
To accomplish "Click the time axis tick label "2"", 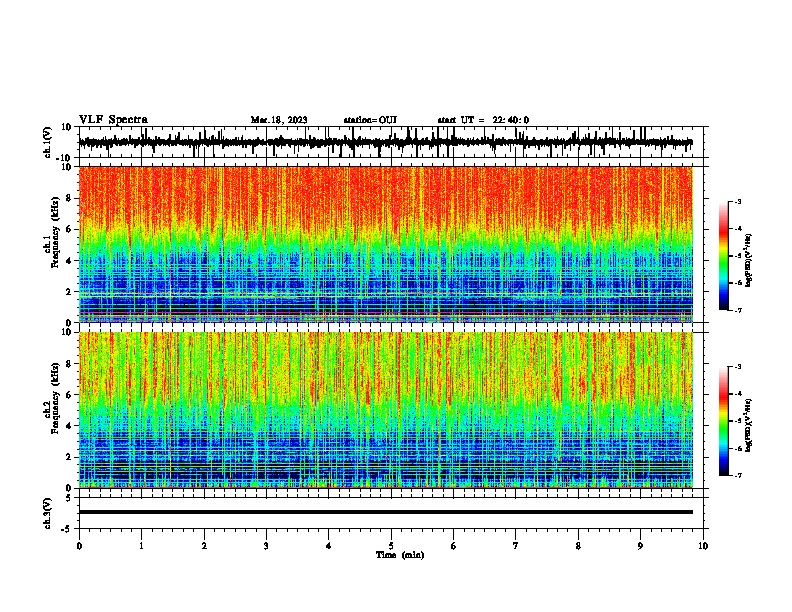I will pos(204,546).
